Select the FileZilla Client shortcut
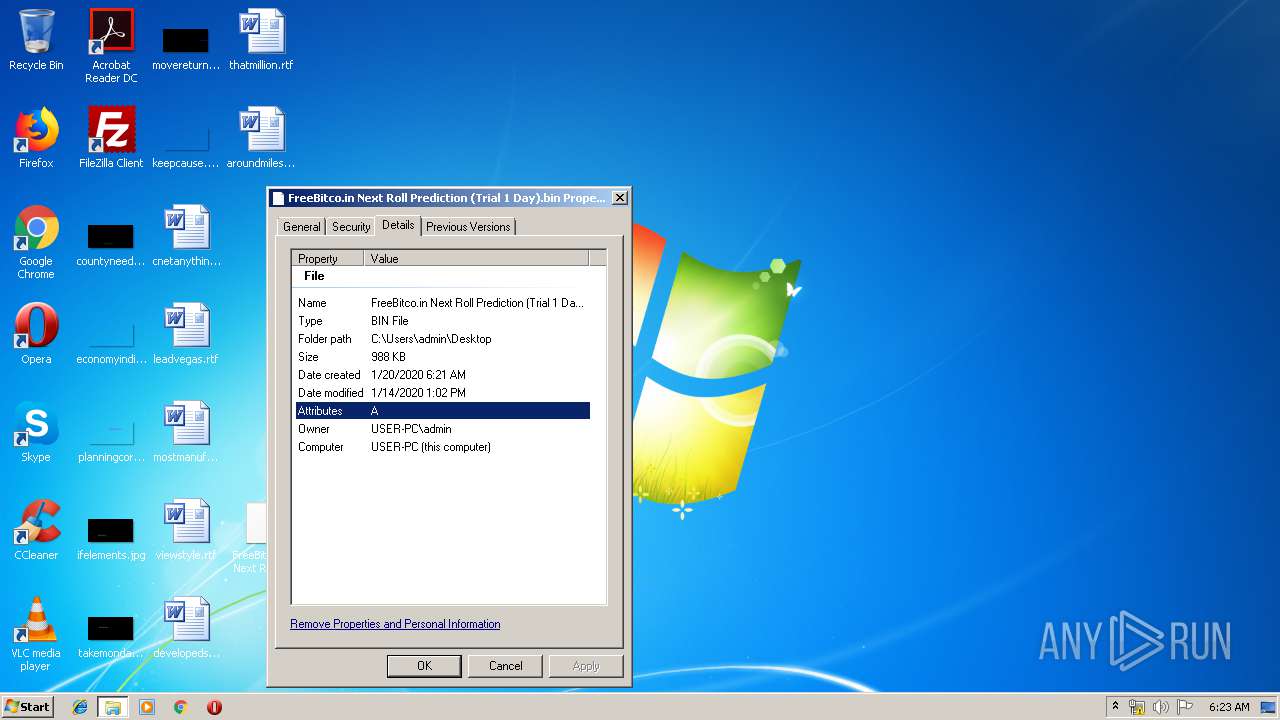This screenshot has width=1280, height=720. [111, 138]
